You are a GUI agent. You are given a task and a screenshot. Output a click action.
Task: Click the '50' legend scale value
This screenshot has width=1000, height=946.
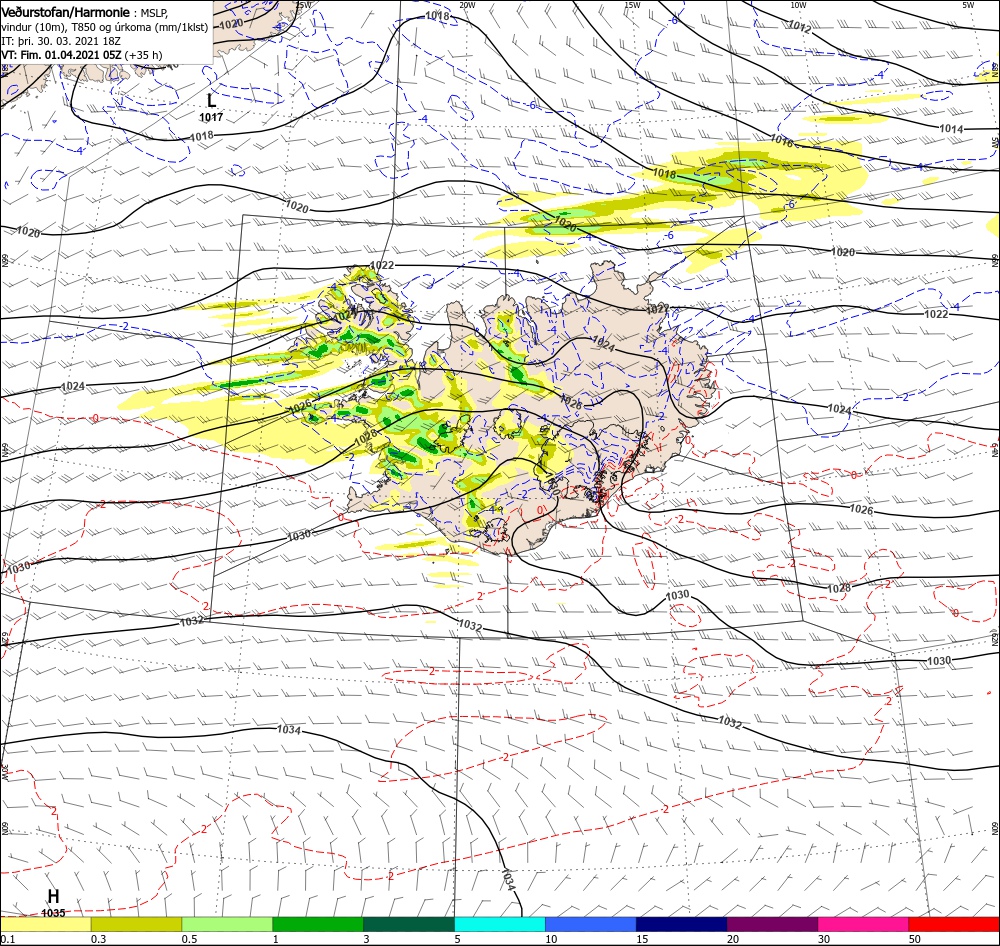click(x=915, y=938)
